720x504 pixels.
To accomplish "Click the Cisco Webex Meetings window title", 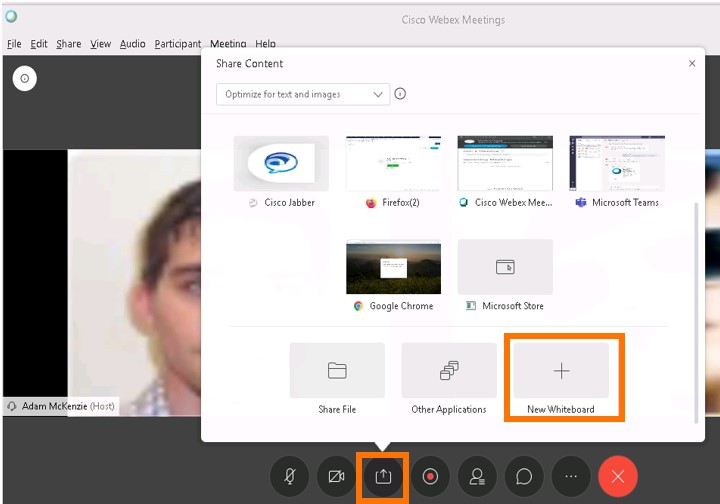I will point(453,20).
